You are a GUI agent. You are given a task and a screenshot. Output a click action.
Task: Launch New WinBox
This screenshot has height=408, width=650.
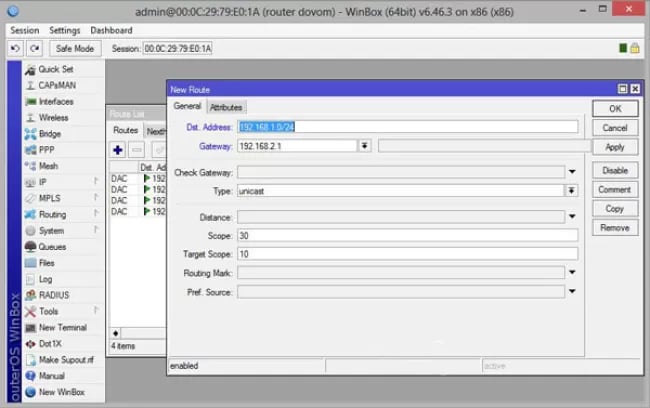[62, 392]
